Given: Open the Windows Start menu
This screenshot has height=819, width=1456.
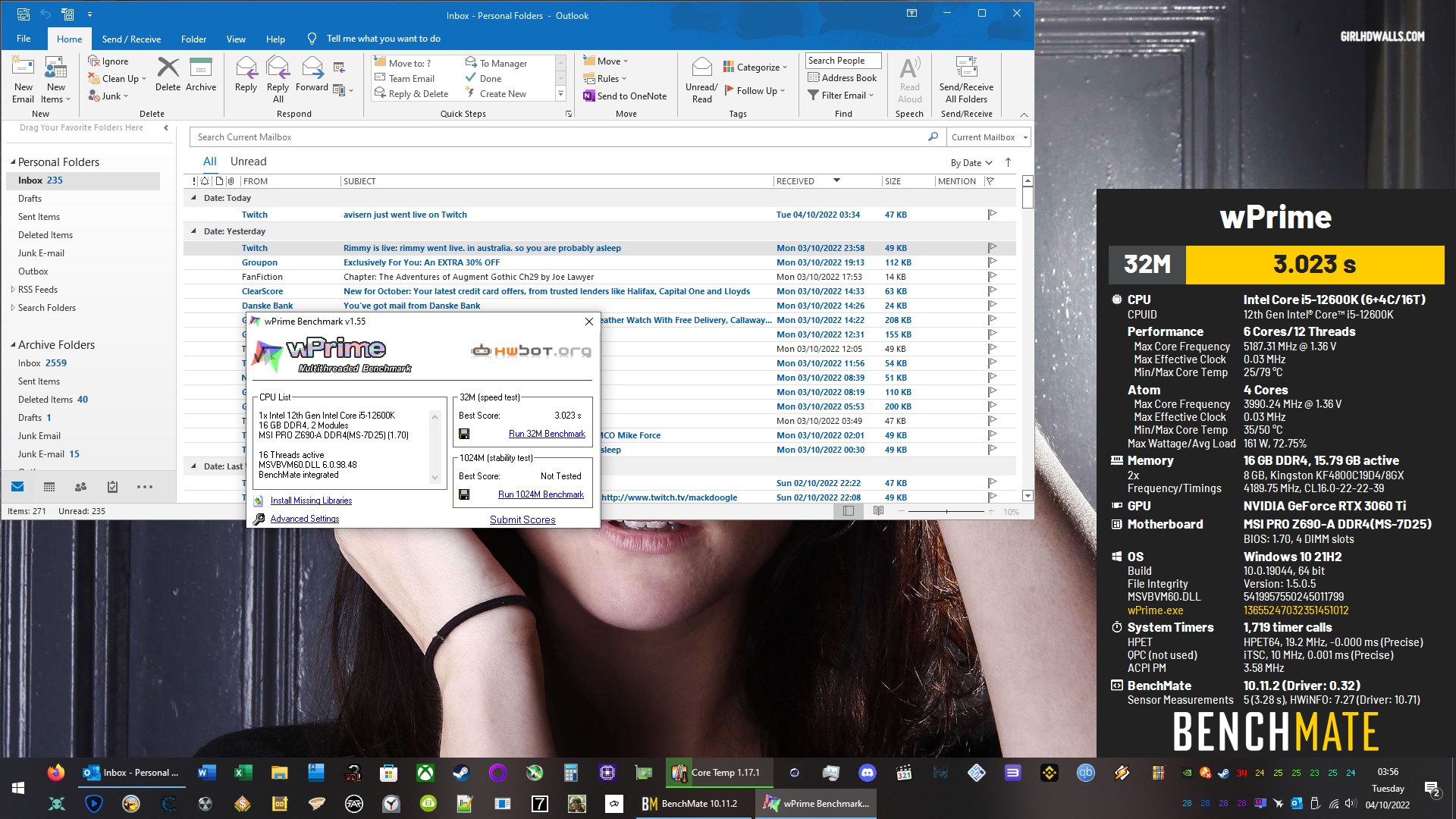Looking at the screenshot, I should pos(18,788).
